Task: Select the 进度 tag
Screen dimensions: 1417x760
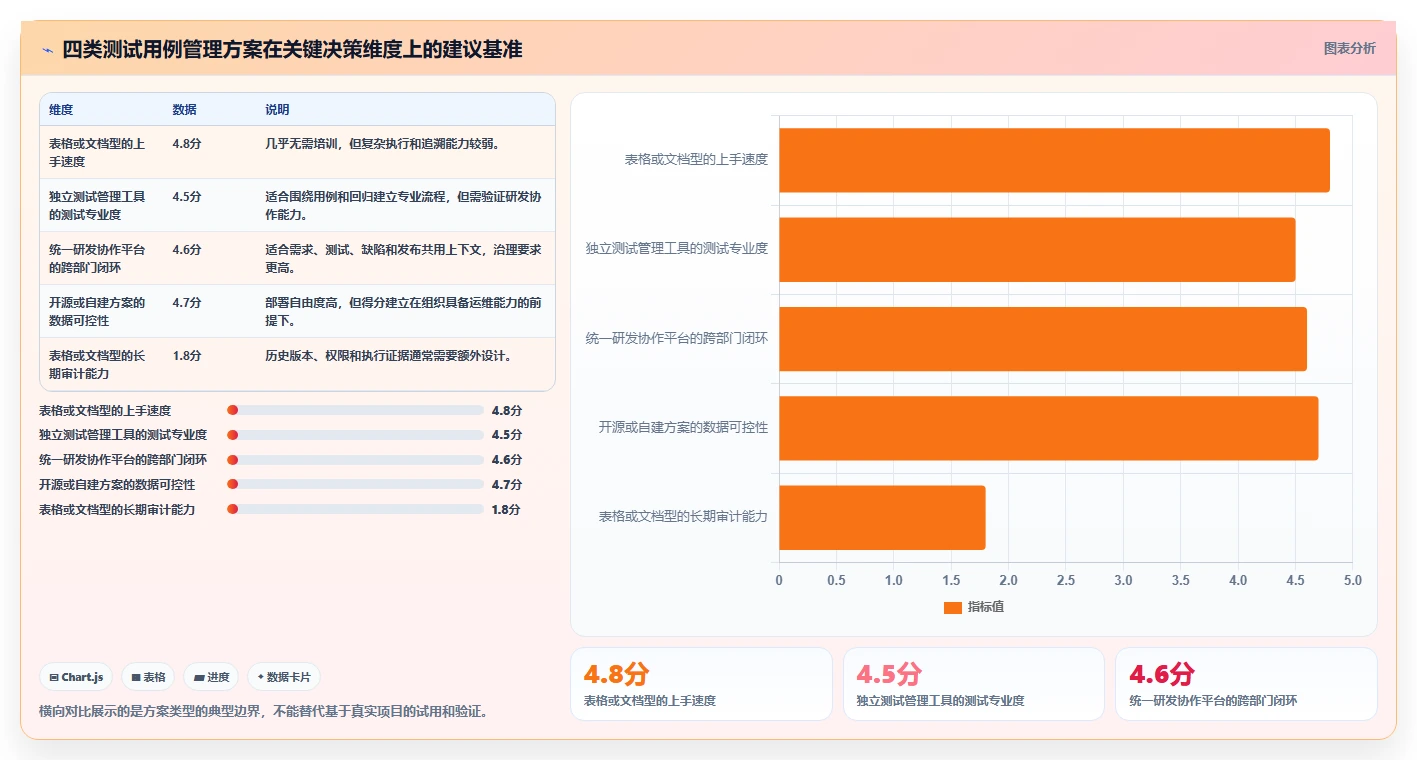Action: 211,677
